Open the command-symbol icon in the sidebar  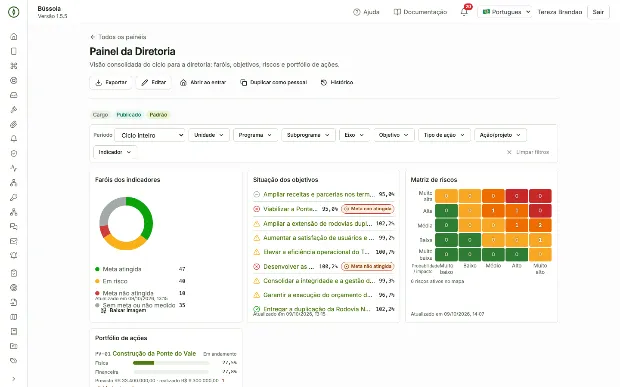pyautogui.click(x=13, y=66)
